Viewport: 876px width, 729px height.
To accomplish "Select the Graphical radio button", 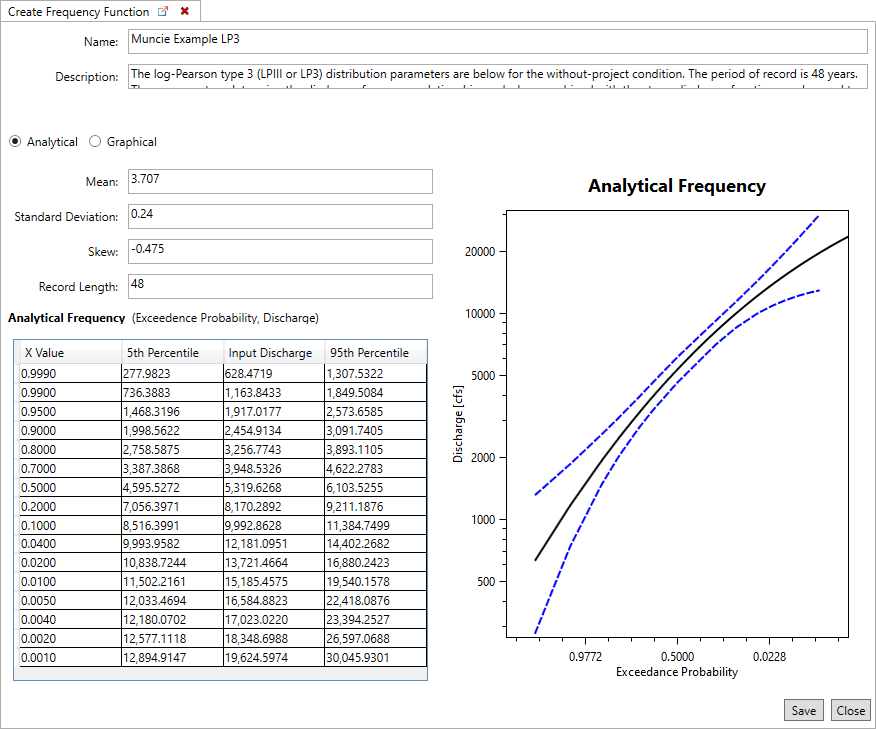I will (96, 142).
